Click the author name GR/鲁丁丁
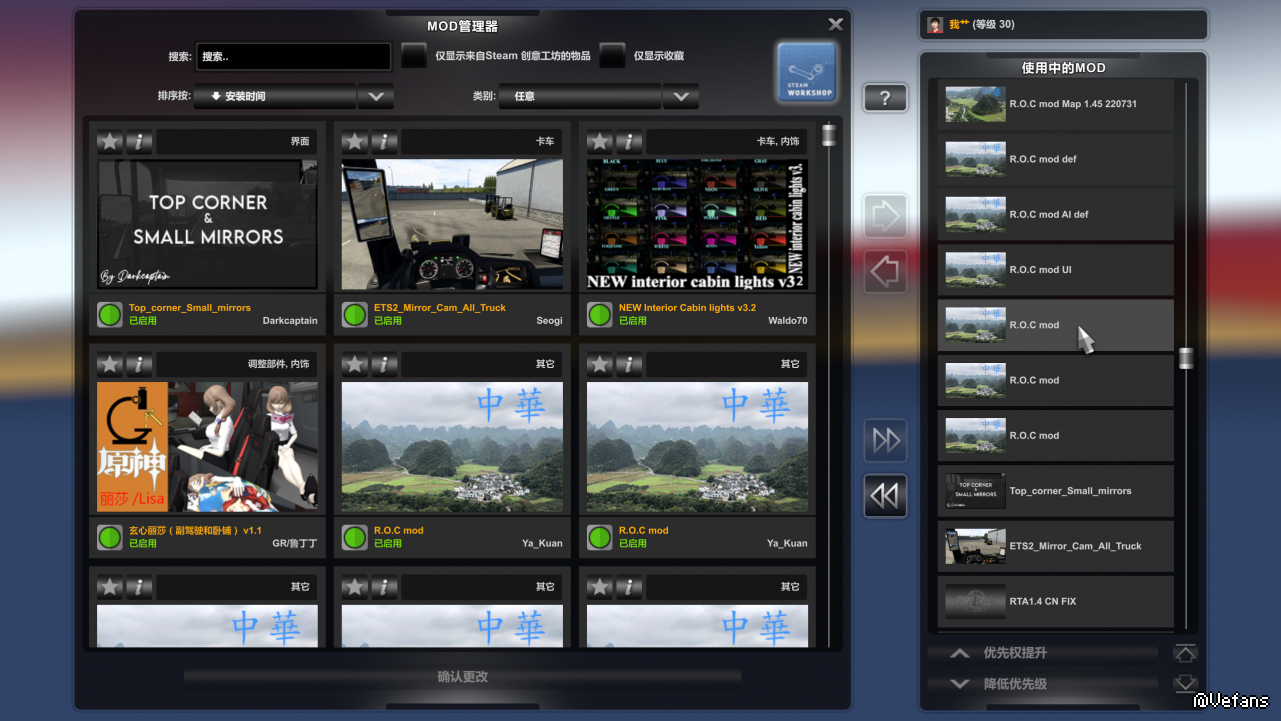 coord(295,543)
